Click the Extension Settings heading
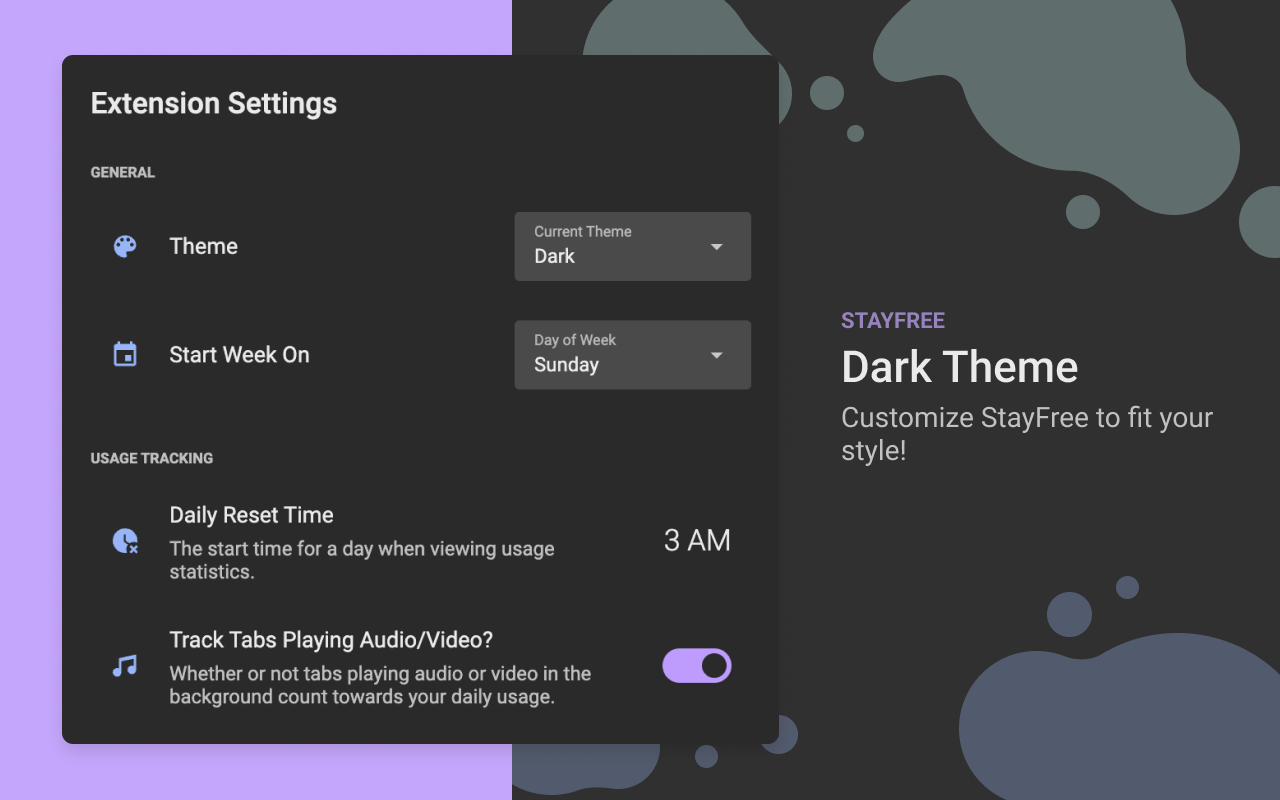Viewport: 1280px width, 800px height. [214, 103]
